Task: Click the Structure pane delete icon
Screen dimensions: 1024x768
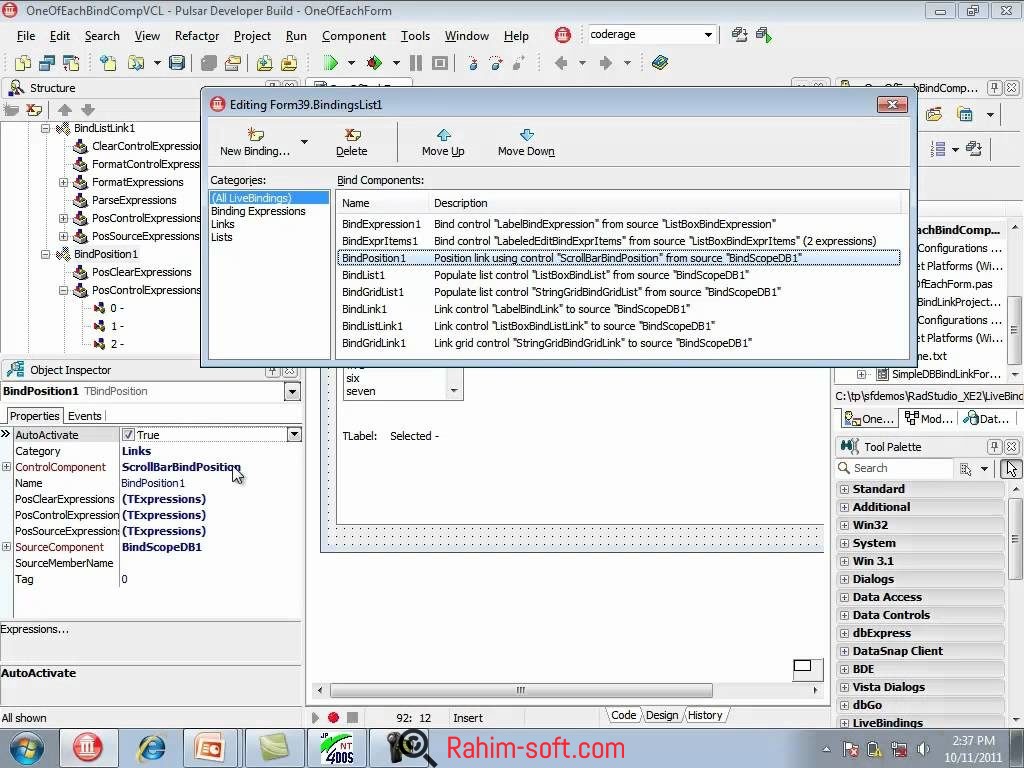Action: [34, 110]
